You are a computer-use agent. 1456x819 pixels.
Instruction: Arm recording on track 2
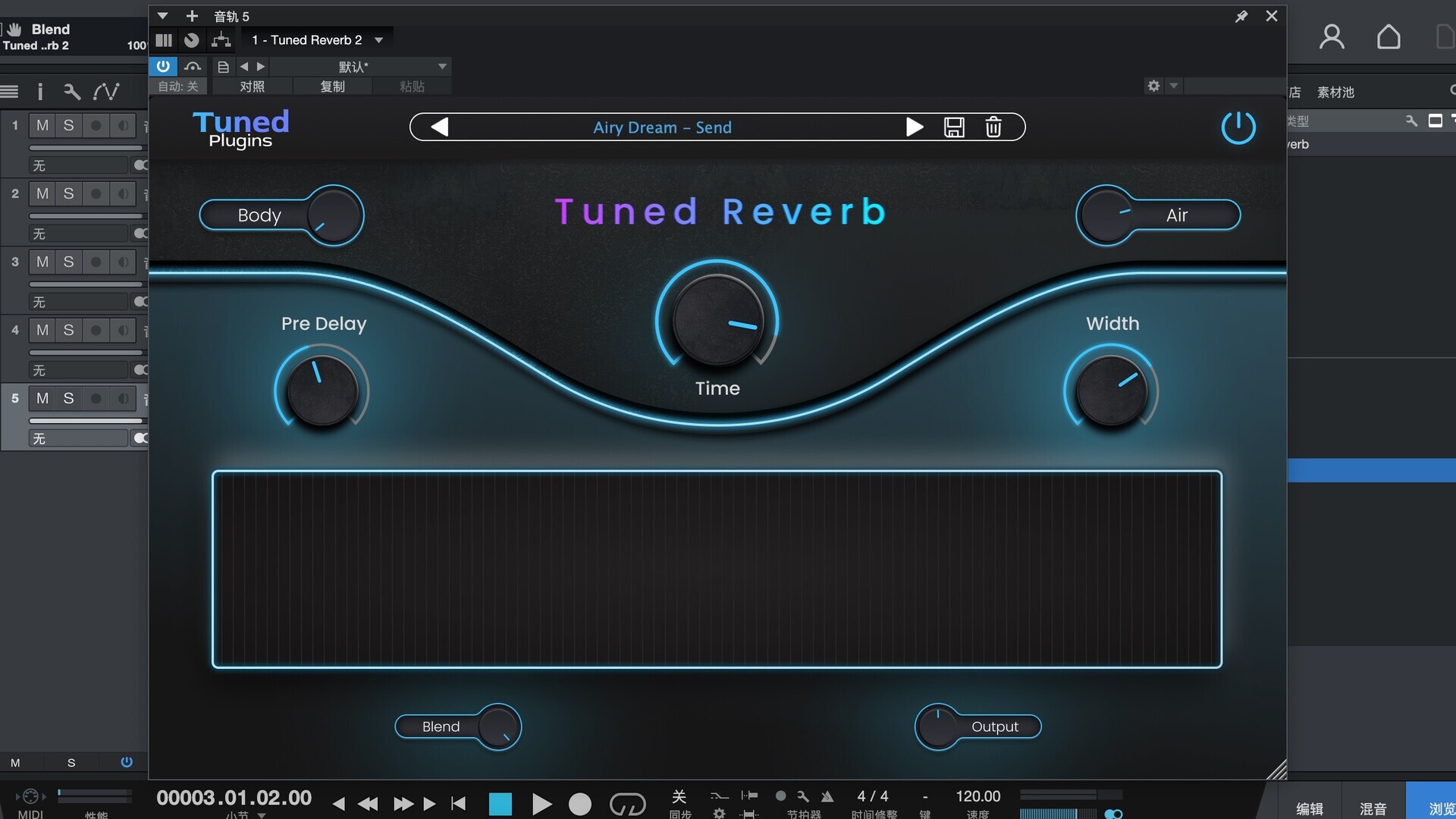pyautogui.click(x=96, y=193)
